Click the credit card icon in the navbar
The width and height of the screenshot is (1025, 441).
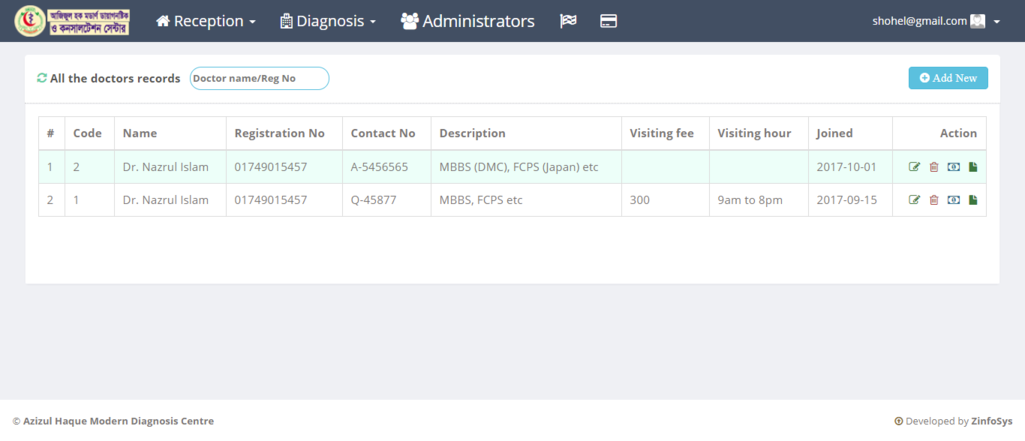tap(608, 21)
